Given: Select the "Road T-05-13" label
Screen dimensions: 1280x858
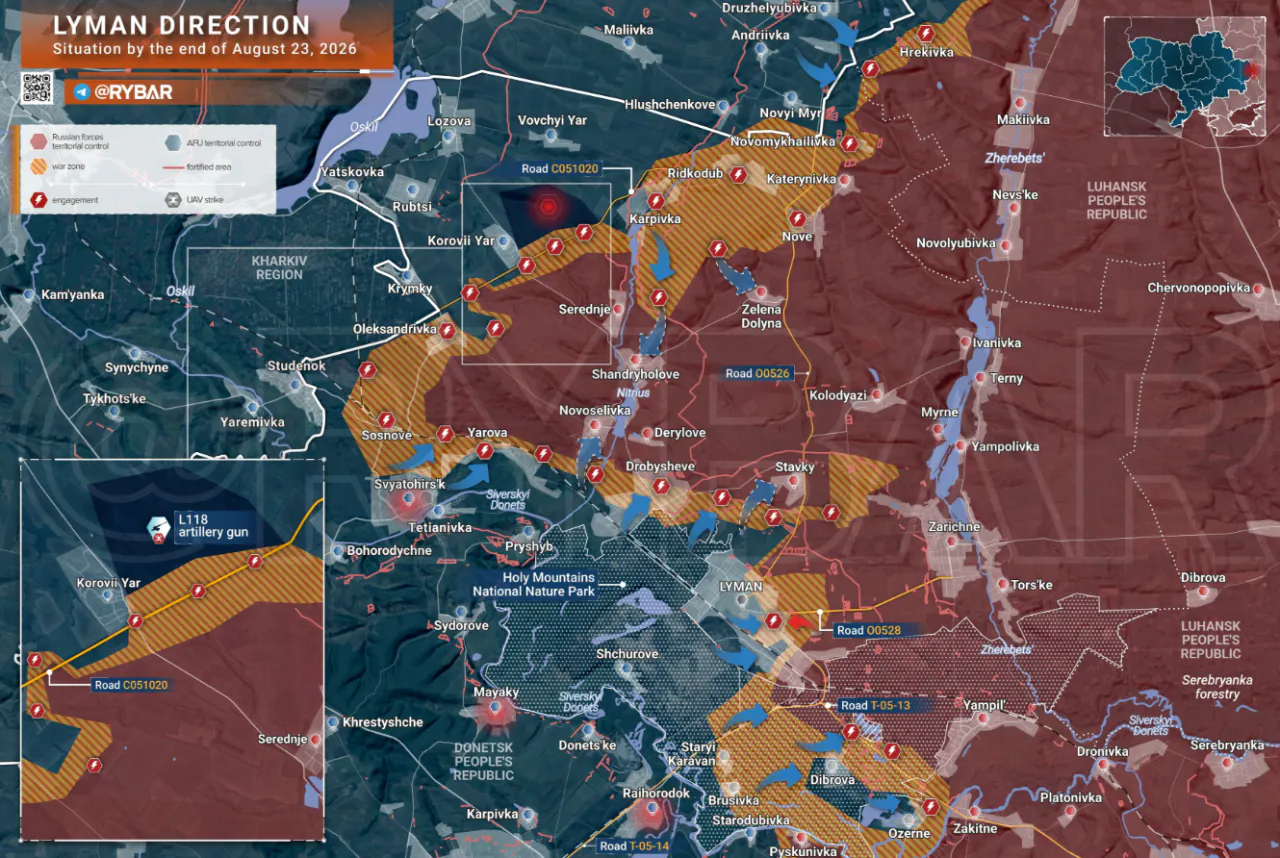Looking at the screenshot, I should [876, 706].
